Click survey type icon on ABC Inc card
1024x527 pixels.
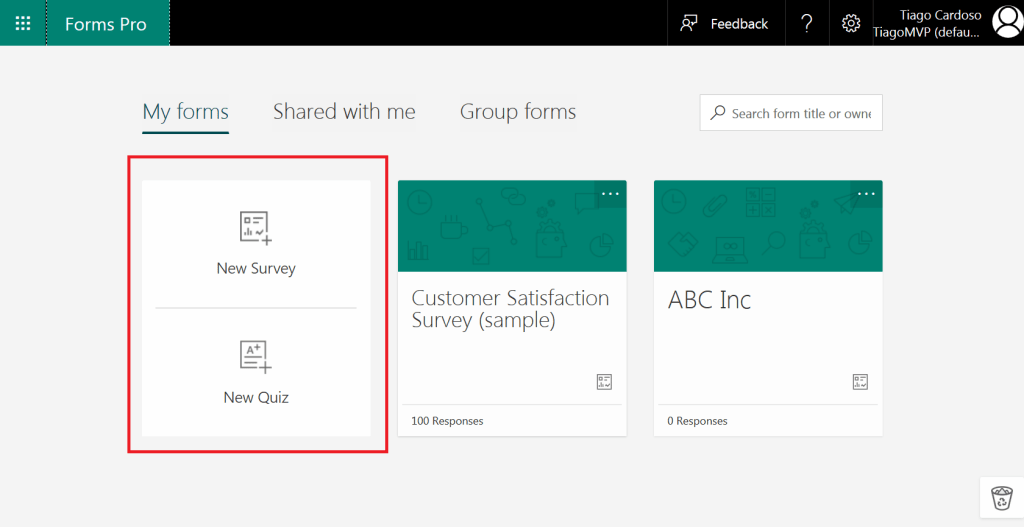[x=860, y=381]
